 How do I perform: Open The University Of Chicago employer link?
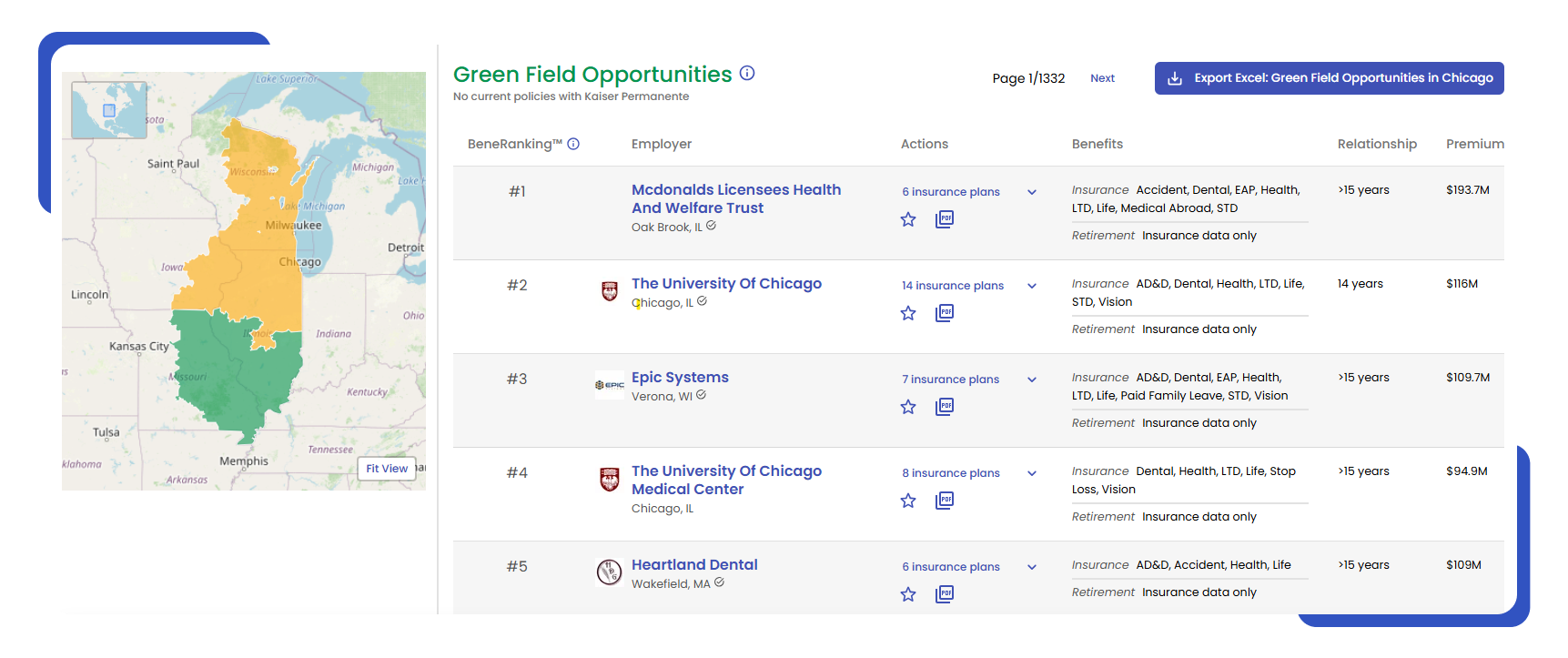(726, 283)
